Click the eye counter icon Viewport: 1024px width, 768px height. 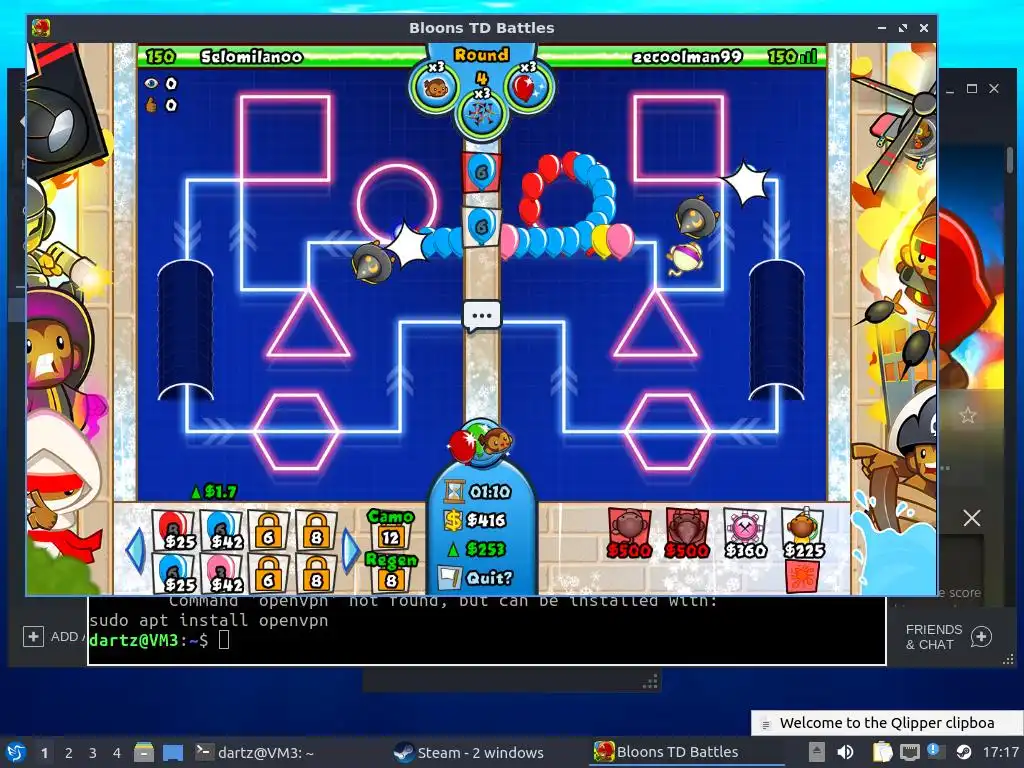(x=152, y=84)
